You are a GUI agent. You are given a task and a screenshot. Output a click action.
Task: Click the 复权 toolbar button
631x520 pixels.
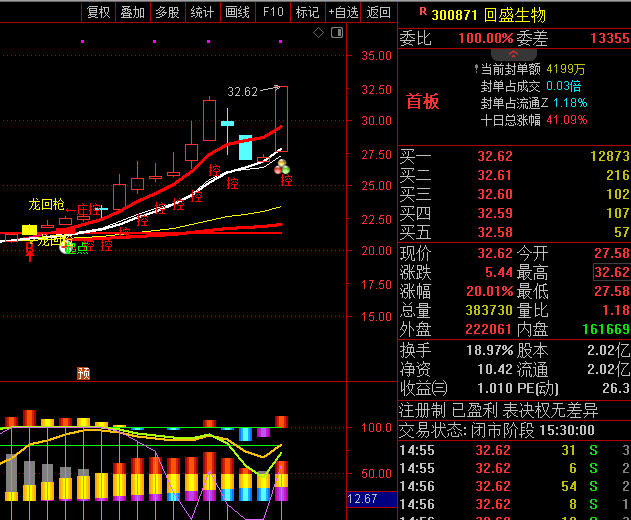(x=99, y=12)
